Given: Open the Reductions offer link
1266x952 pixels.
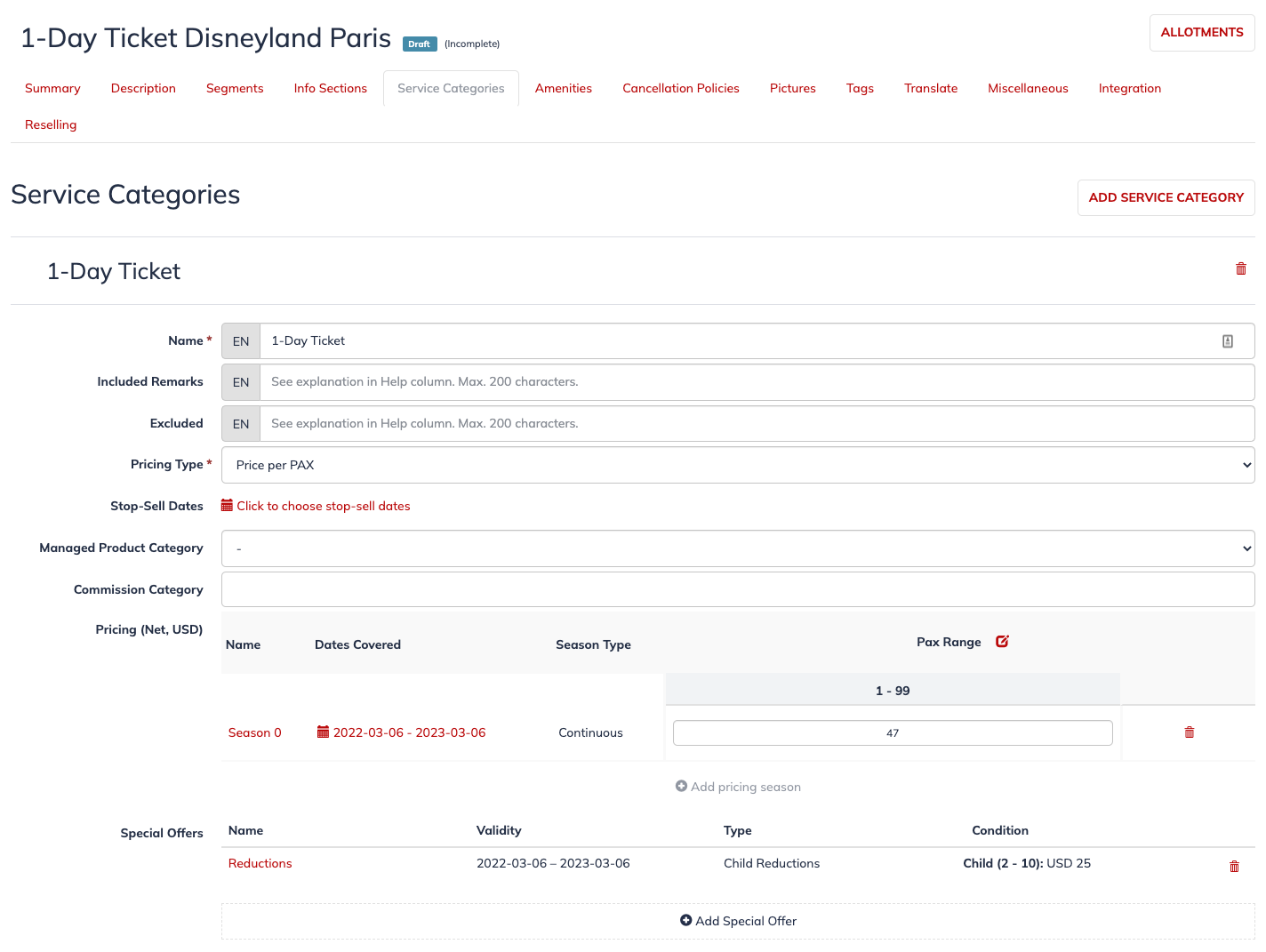Looking at the screenshot, I should [260, 863].
